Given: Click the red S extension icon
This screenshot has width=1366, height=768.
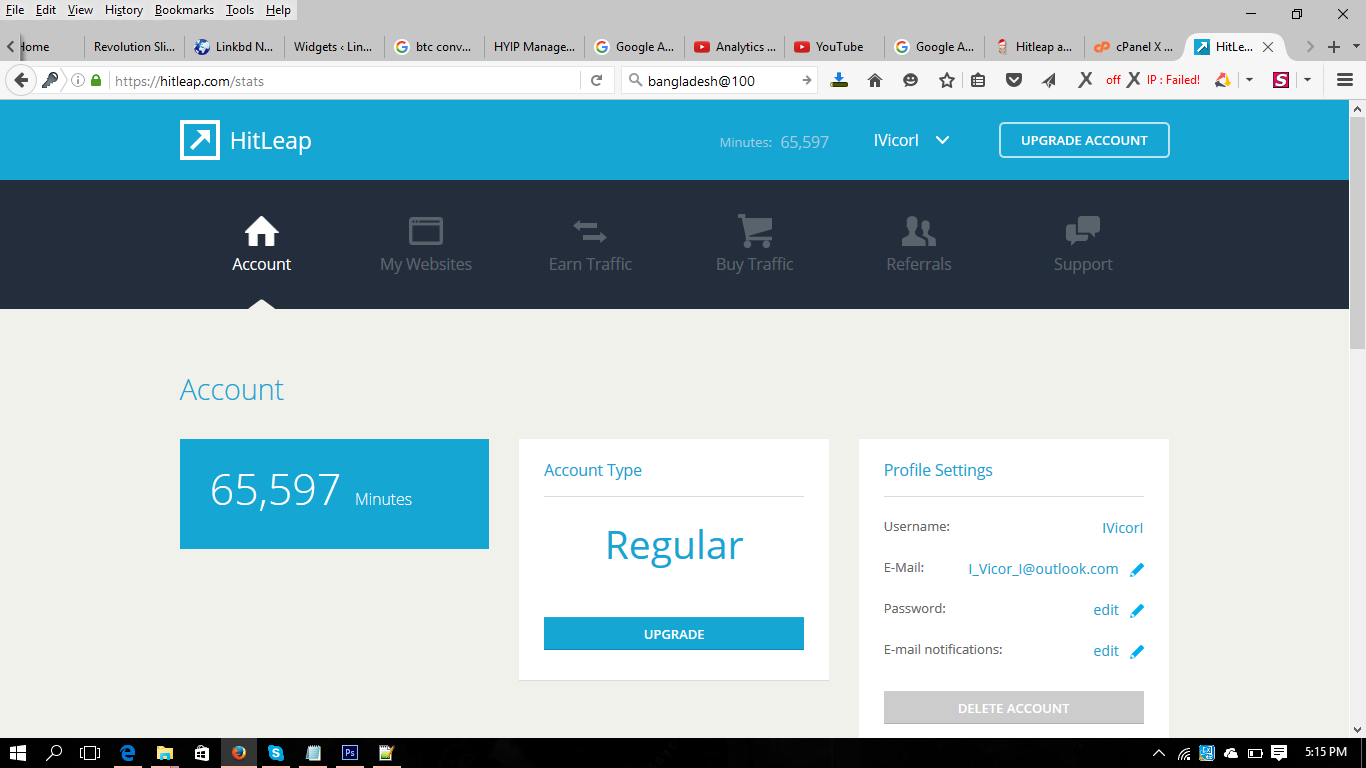Looking at the screenshot, I should coord(1281,80).
